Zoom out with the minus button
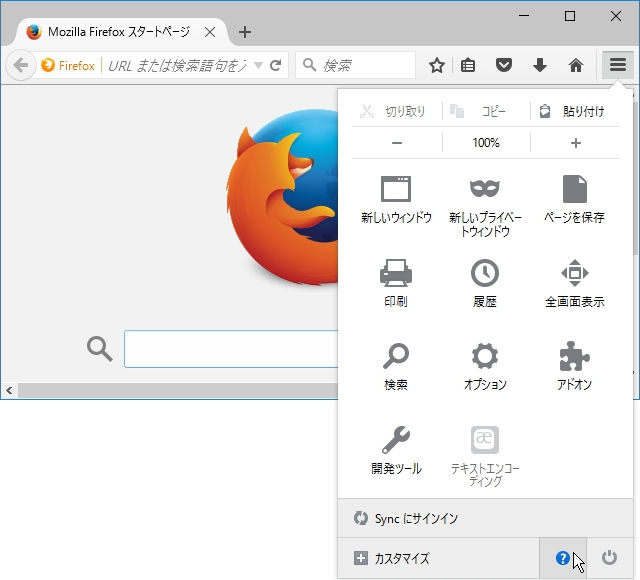Viewport: 640px width, 580px height. tap(397, 143)
